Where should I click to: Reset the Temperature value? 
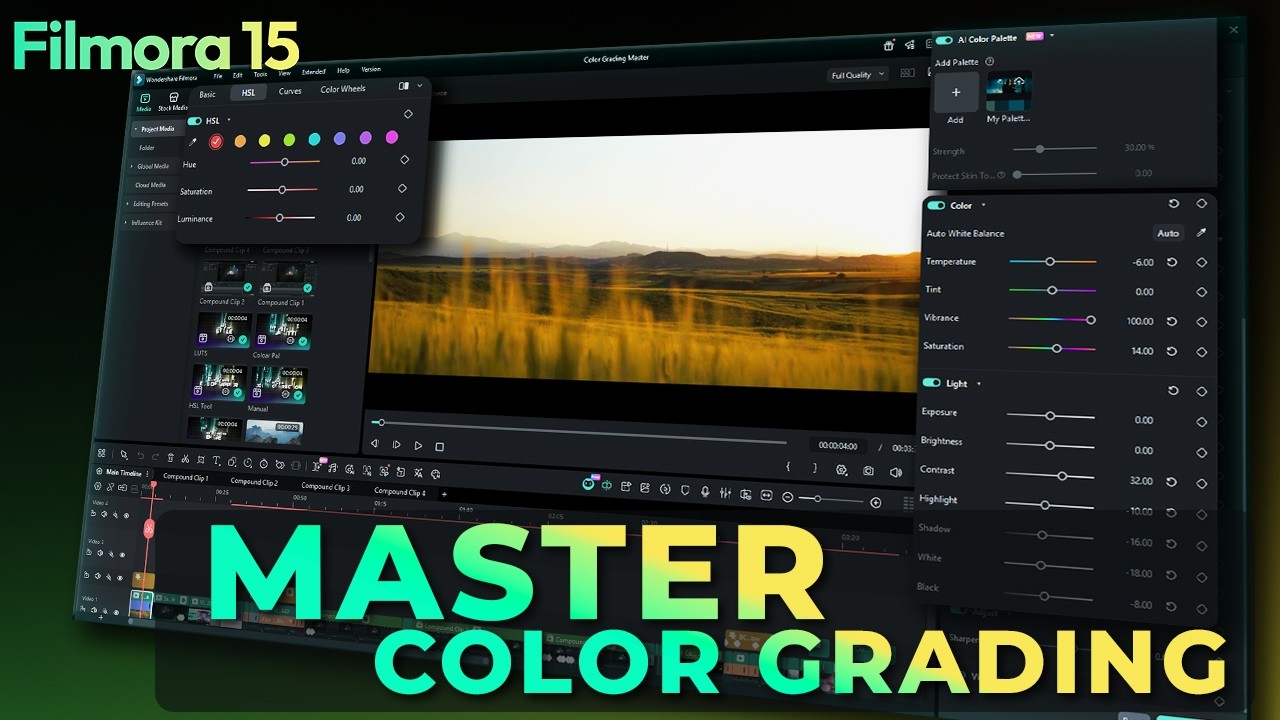coord(1171,262)
